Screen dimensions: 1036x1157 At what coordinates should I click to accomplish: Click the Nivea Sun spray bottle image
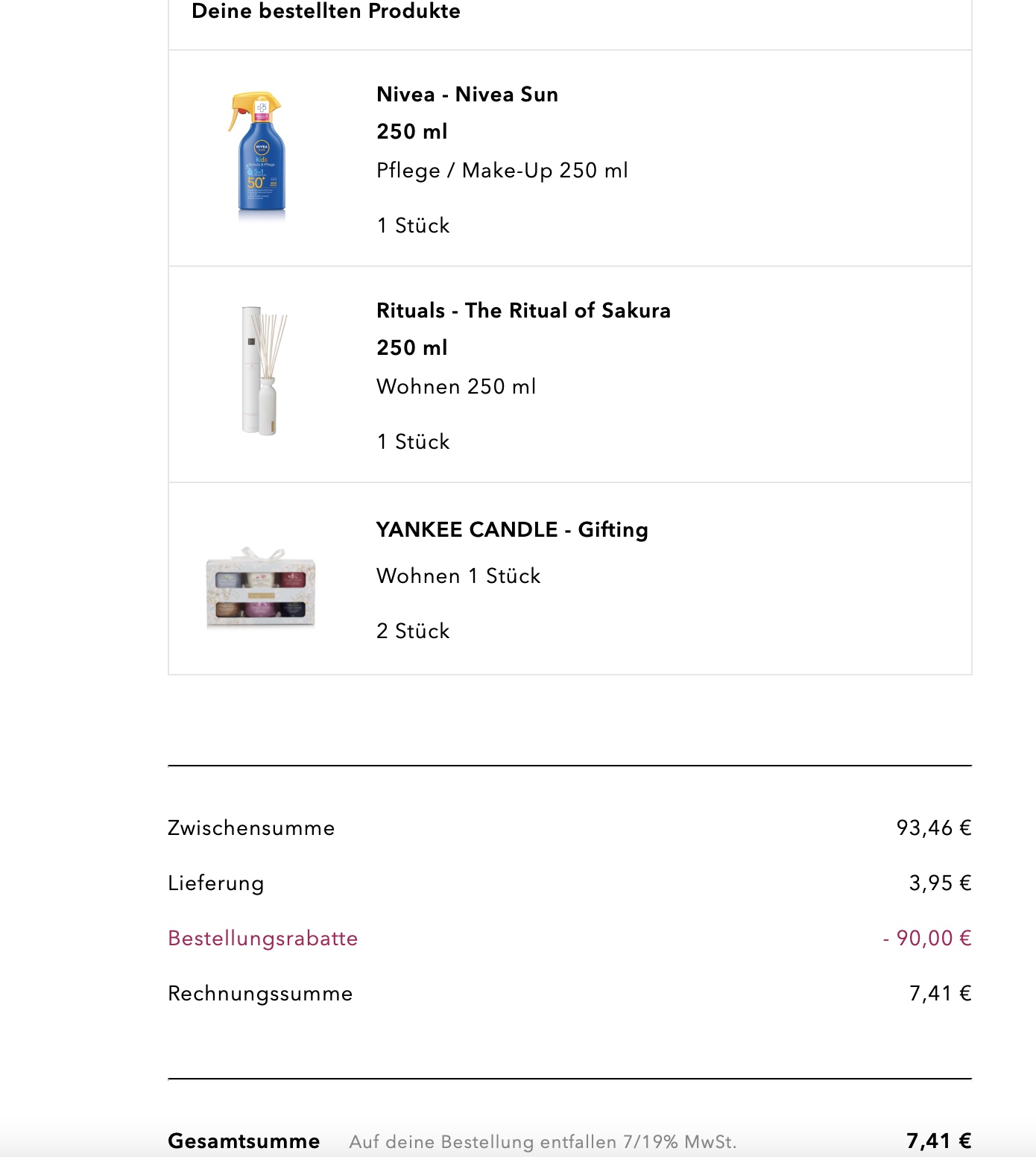point(258,156)
